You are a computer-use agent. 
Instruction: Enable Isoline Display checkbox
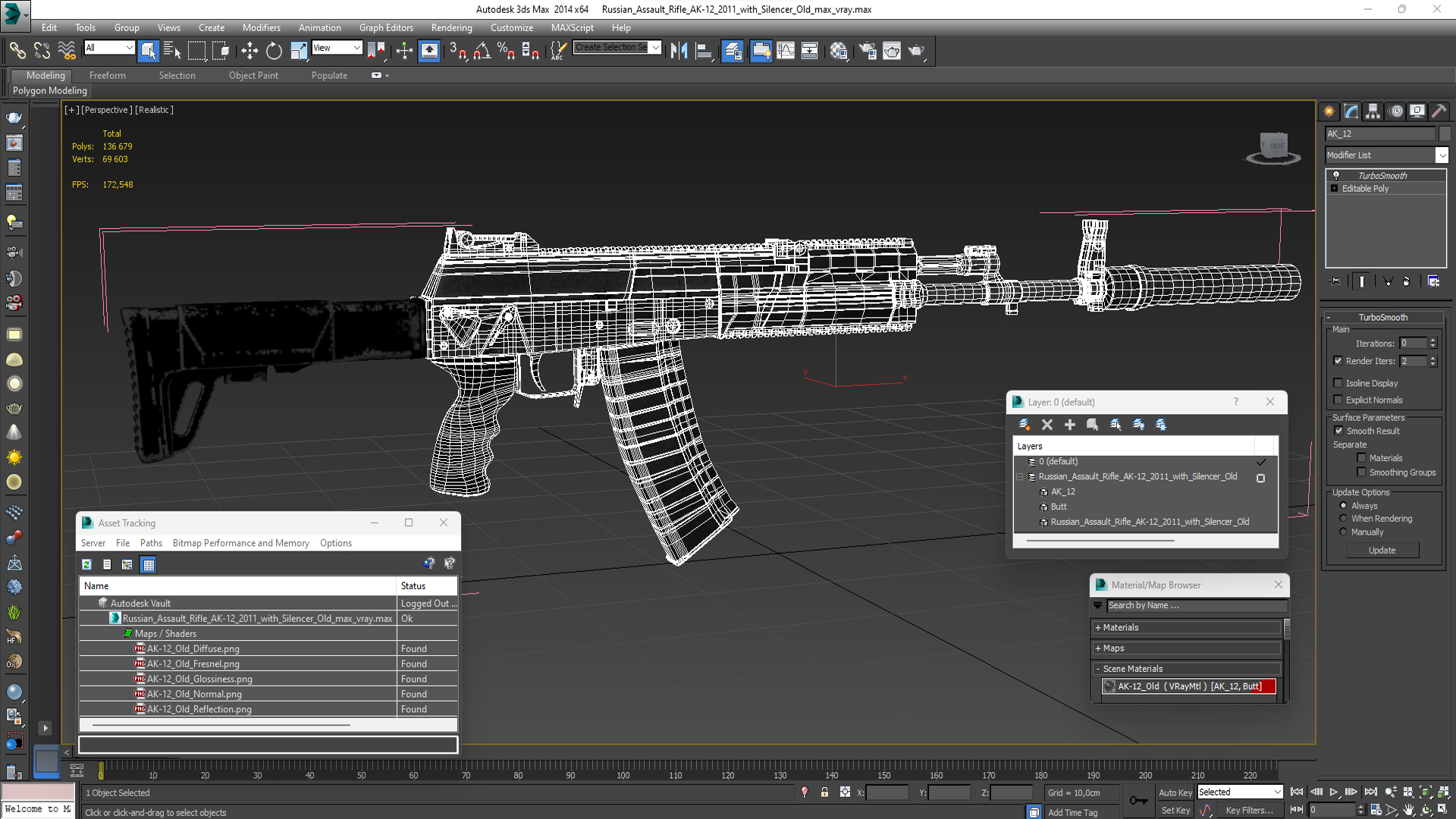coord(1338,383)
